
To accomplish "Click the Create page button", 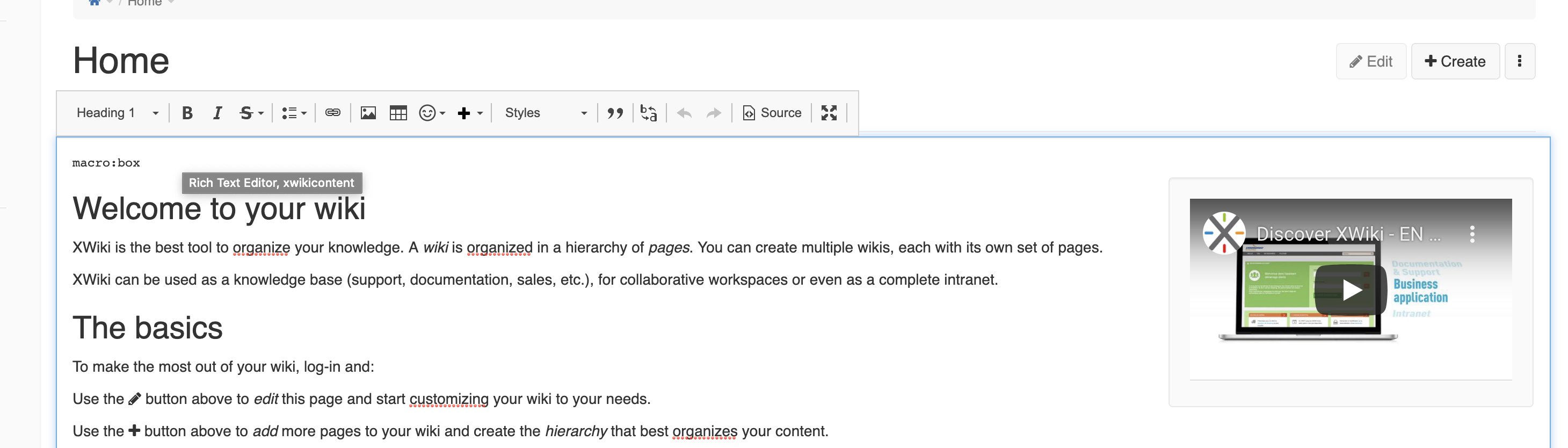I will pos(1455,61).
